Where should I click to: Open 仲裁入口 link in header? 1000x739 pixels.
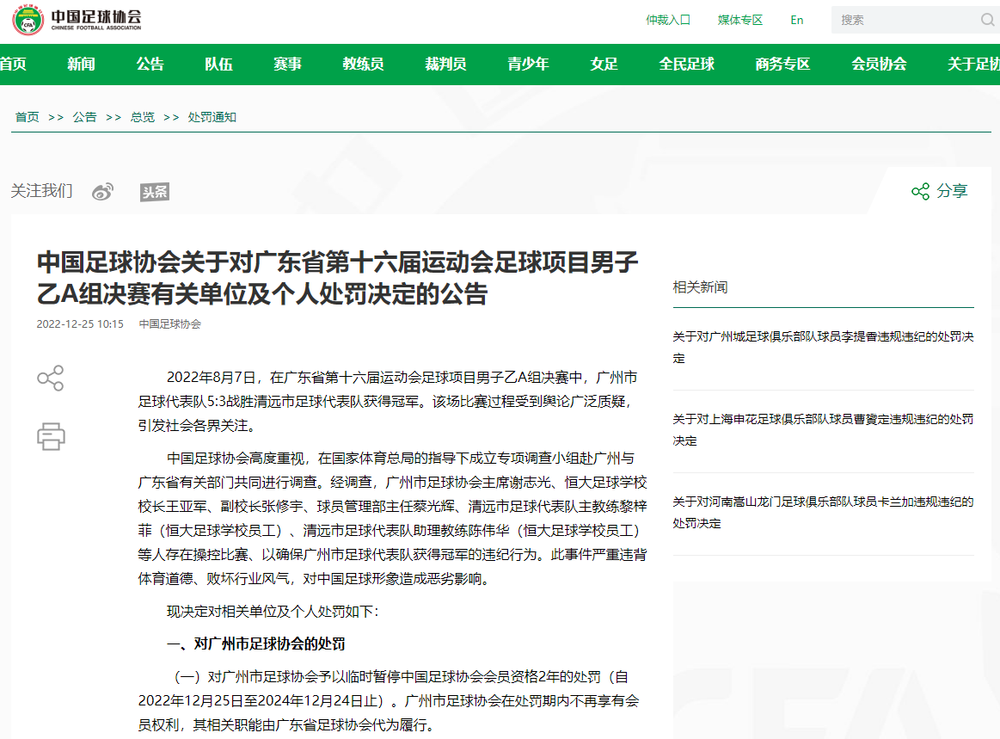(668, 20)
